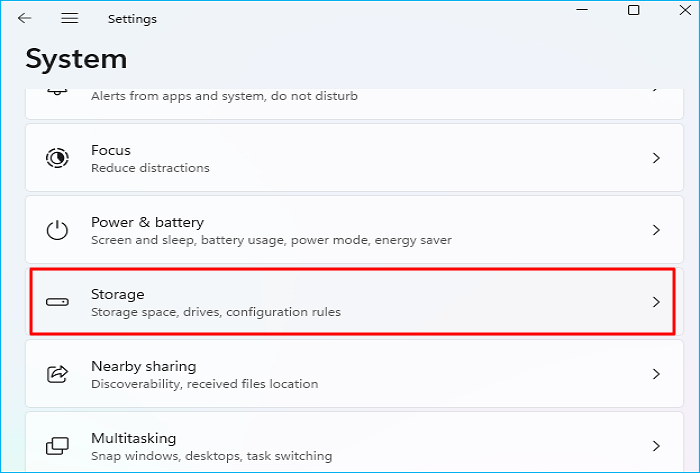Screen dimensions: 700x473
Task: Expand the Nearby sharing chevron
Action: pyautogui.click(x=656, y=374)
